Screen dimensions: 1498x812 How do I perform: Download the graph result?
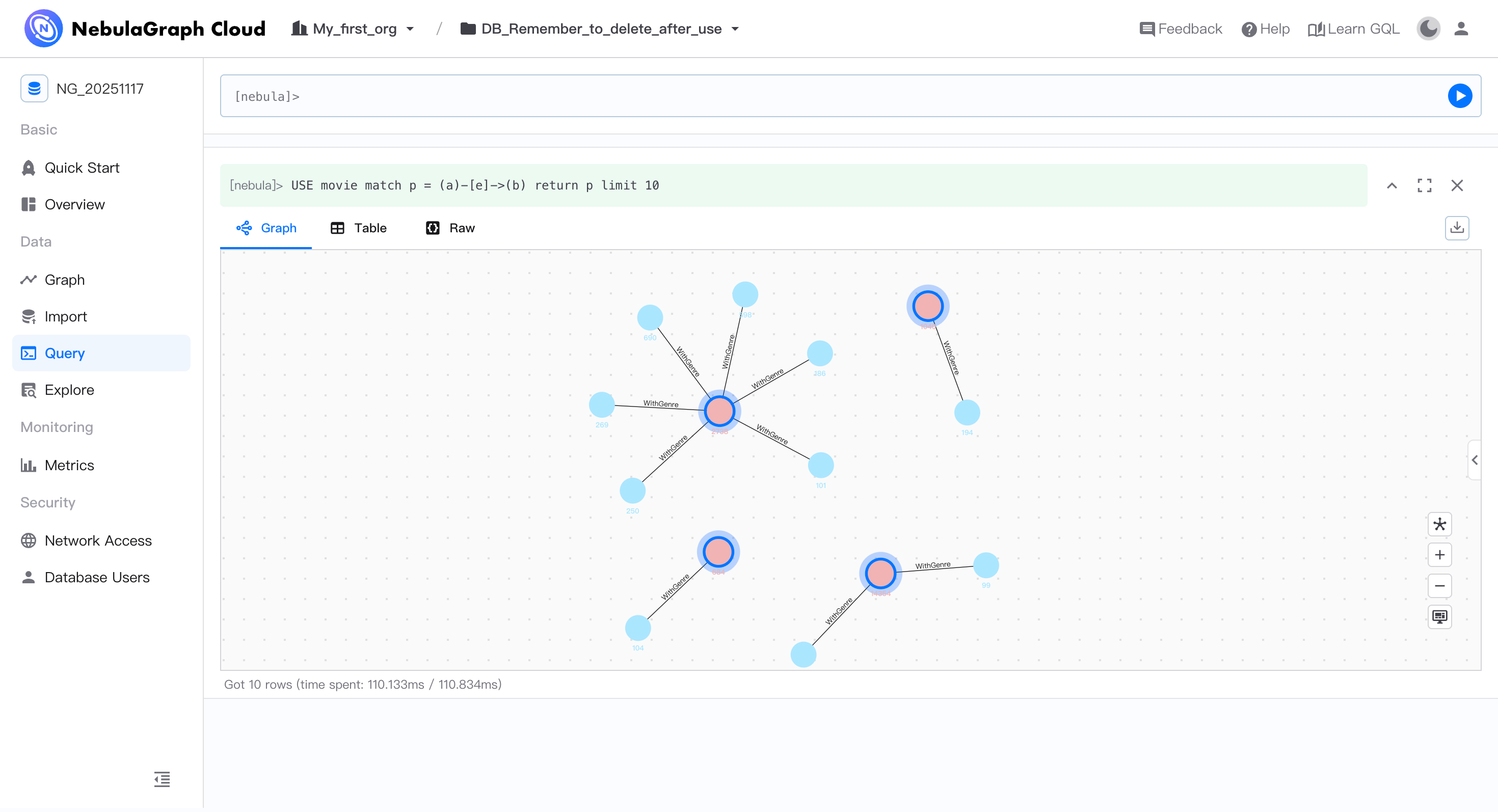1456,228
